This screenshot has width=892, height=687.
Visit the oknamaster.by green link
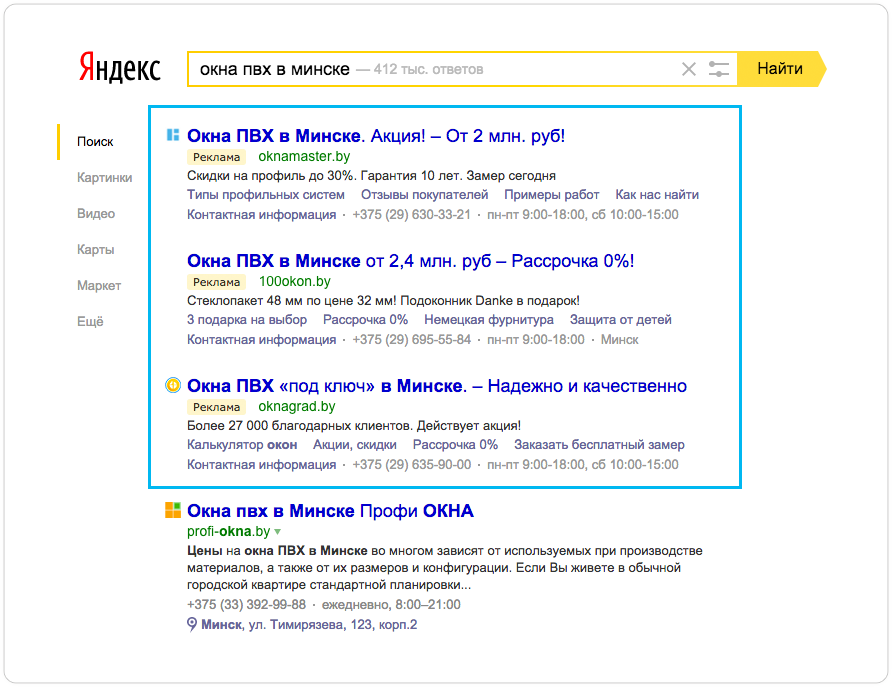304,156
